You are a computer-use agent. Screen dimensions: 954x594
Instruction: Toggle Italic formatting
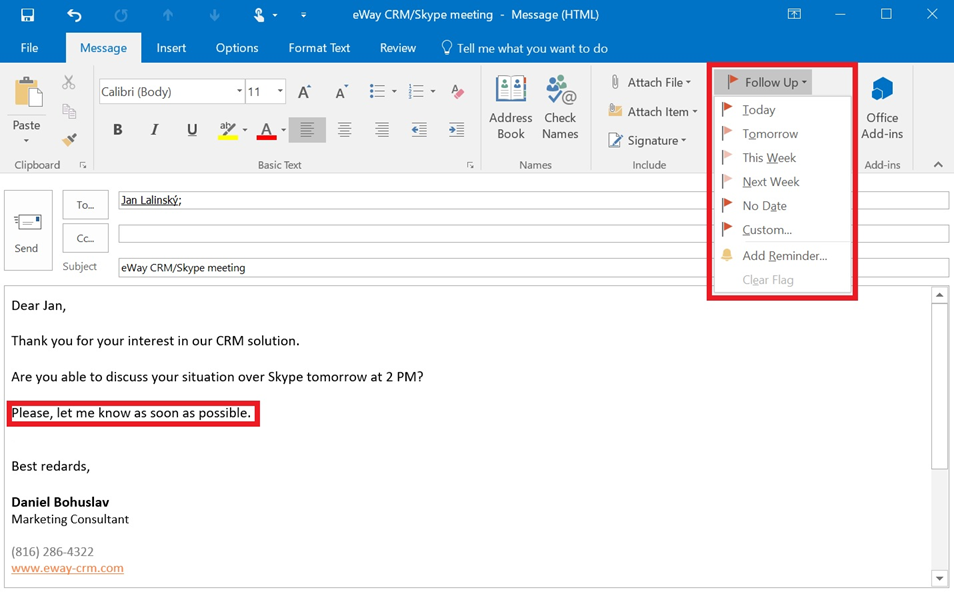(x=154, y=130)
